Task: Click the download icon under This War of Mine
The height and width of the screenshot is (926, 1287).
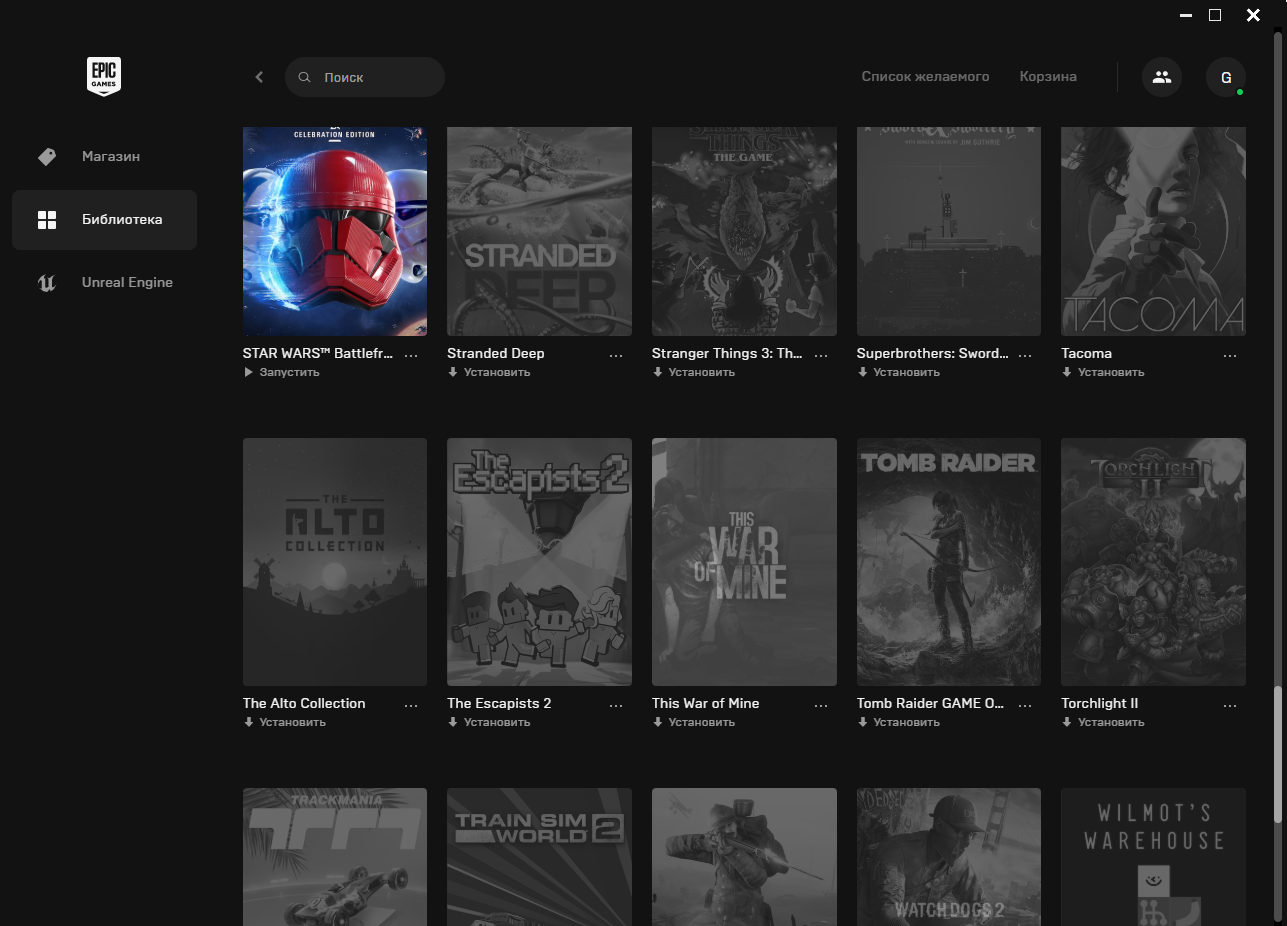Action: click(657, 722)
